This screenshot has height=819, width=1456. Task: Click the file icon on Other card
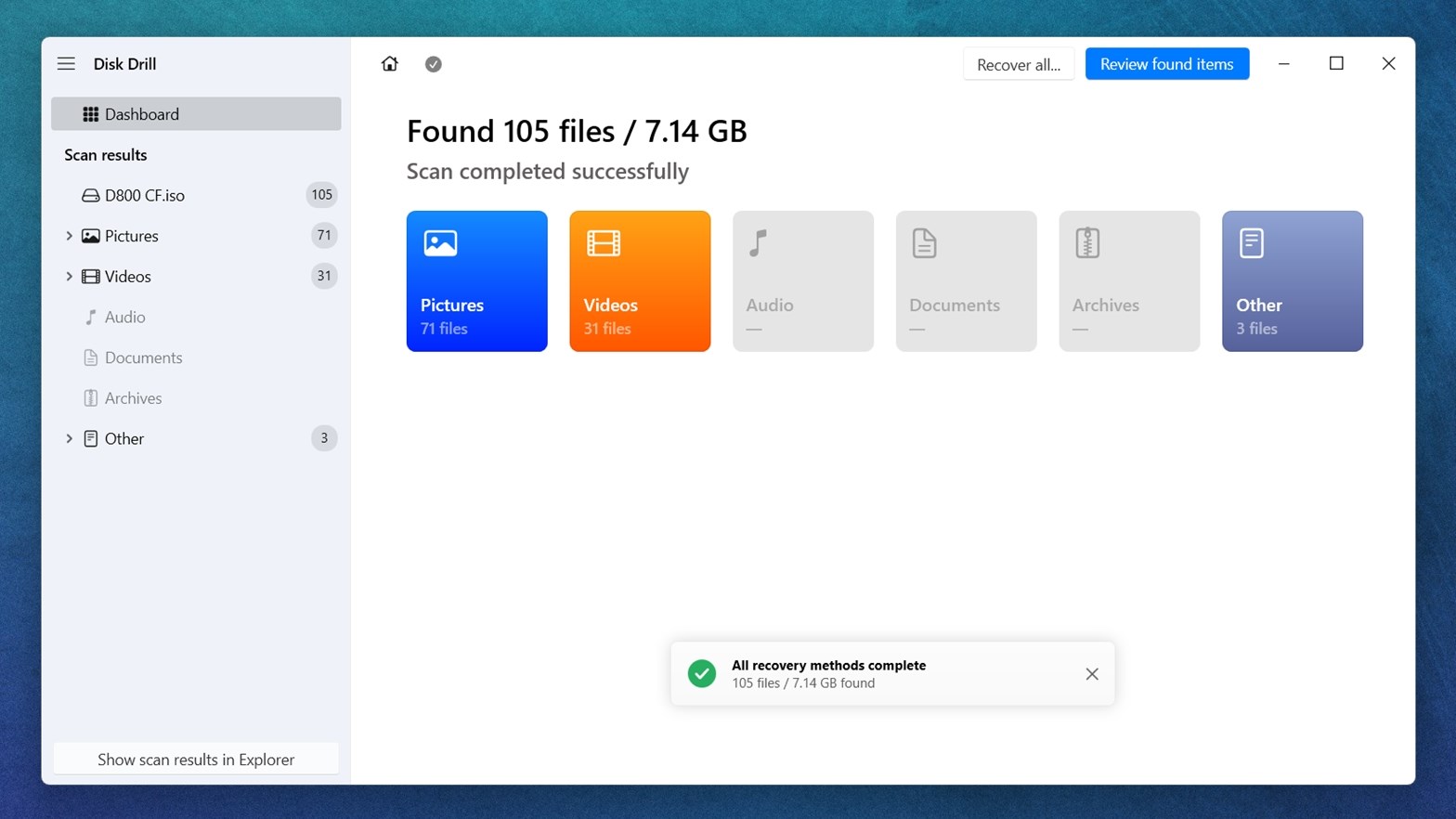click(x=1252, y=243)
